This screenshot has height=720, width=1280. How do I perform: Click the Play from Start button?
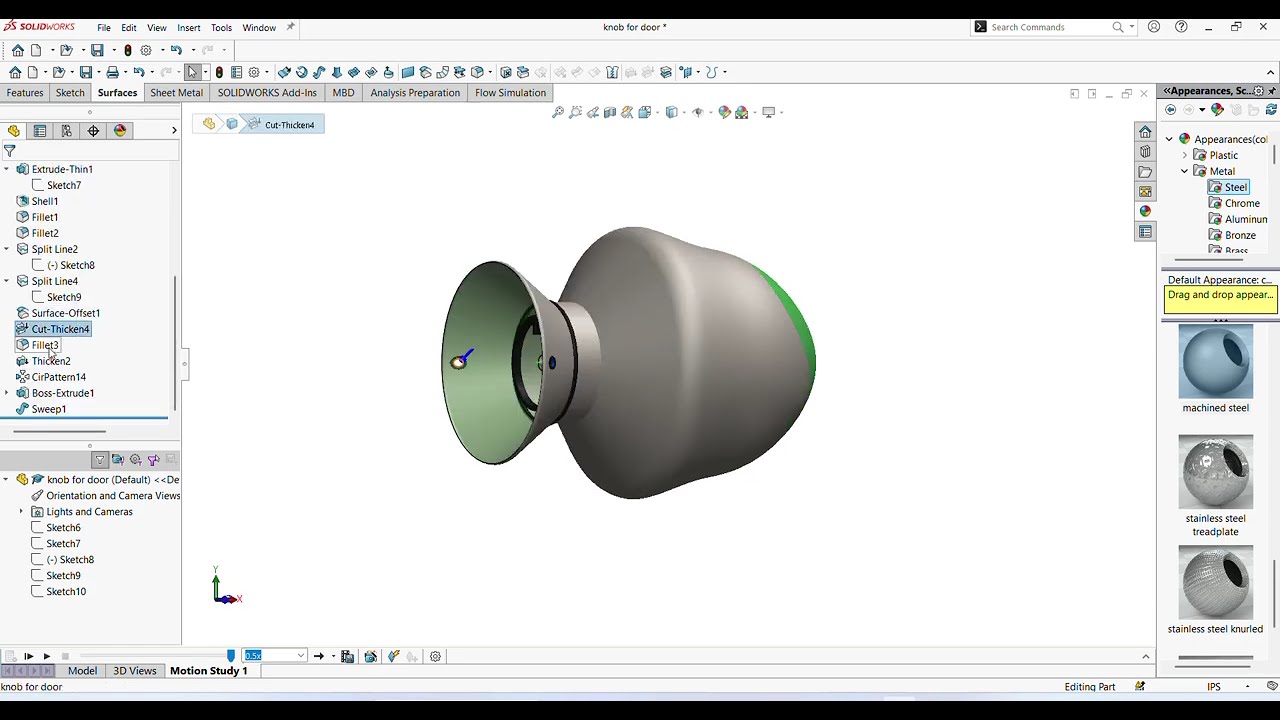(28, 656)
